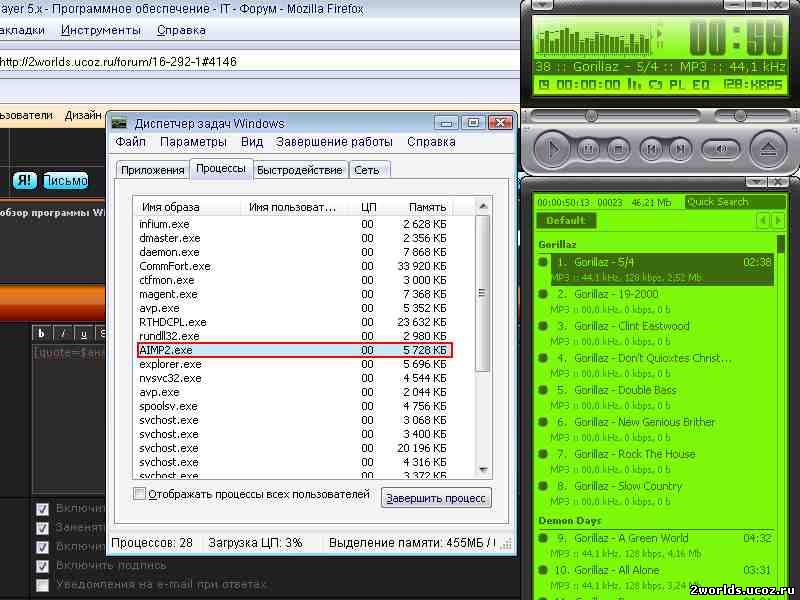Image resolution: width=800 pixels, height=600 pixels.
Task: Toggle repeat icon in AIMP display
Action: coord(655,85)
